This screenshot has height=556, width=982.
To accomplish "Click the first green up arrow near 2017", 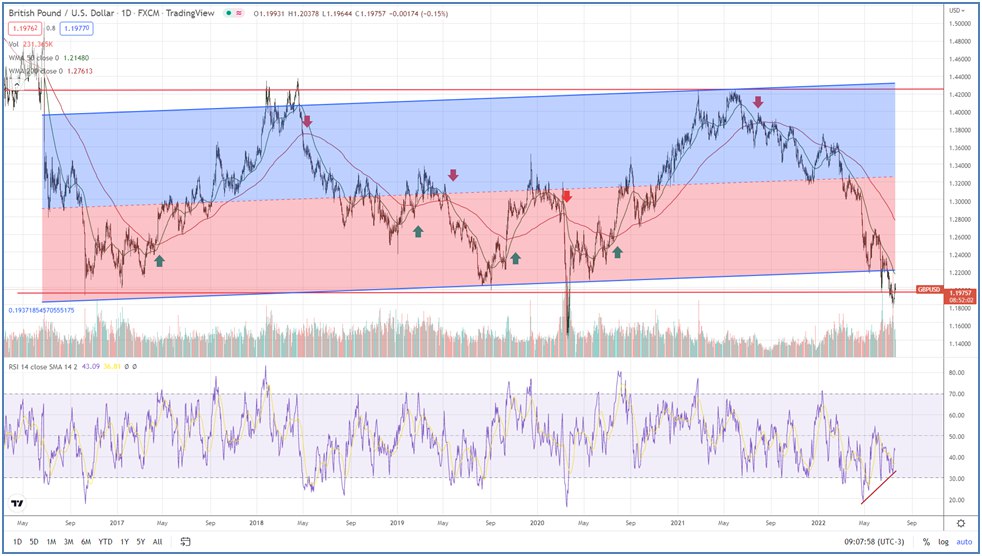I will point(159,261).
